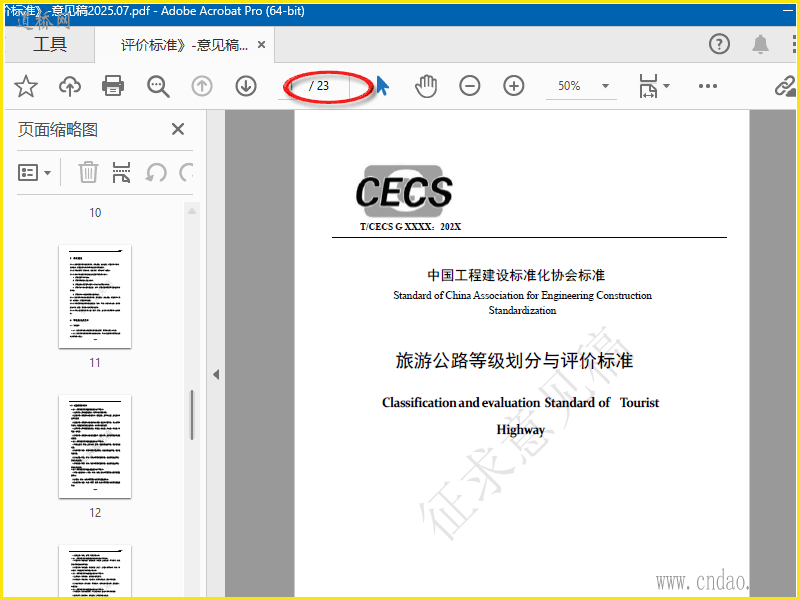The height and width of the screenshot is (600, 800).
Task: Click the 中国工程建设标准化协会标准 heading
Action: click(x=516, y=276)
